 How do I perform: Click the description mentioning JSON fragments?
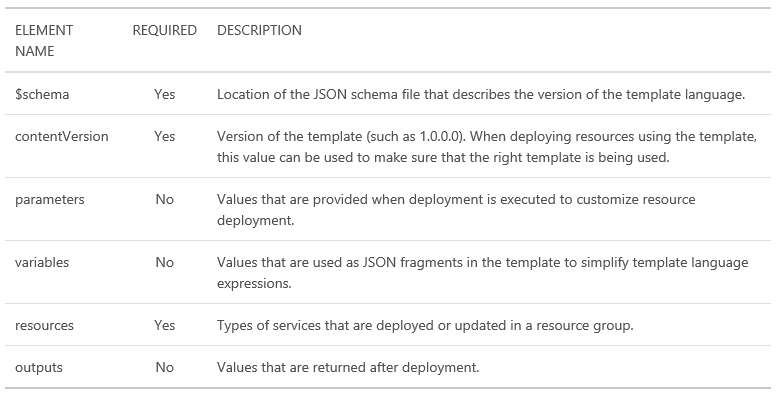point(482,273)
